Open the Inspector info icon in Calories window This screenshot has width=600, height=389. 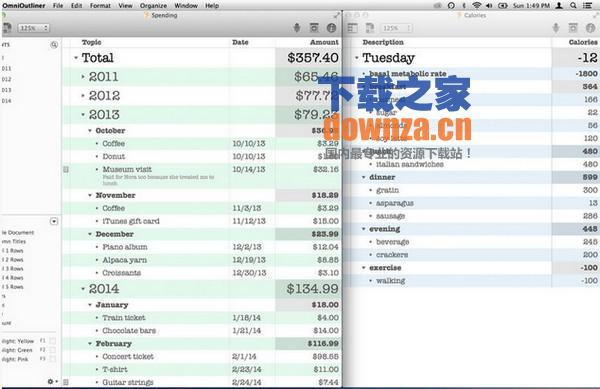(x=590, y=28)
